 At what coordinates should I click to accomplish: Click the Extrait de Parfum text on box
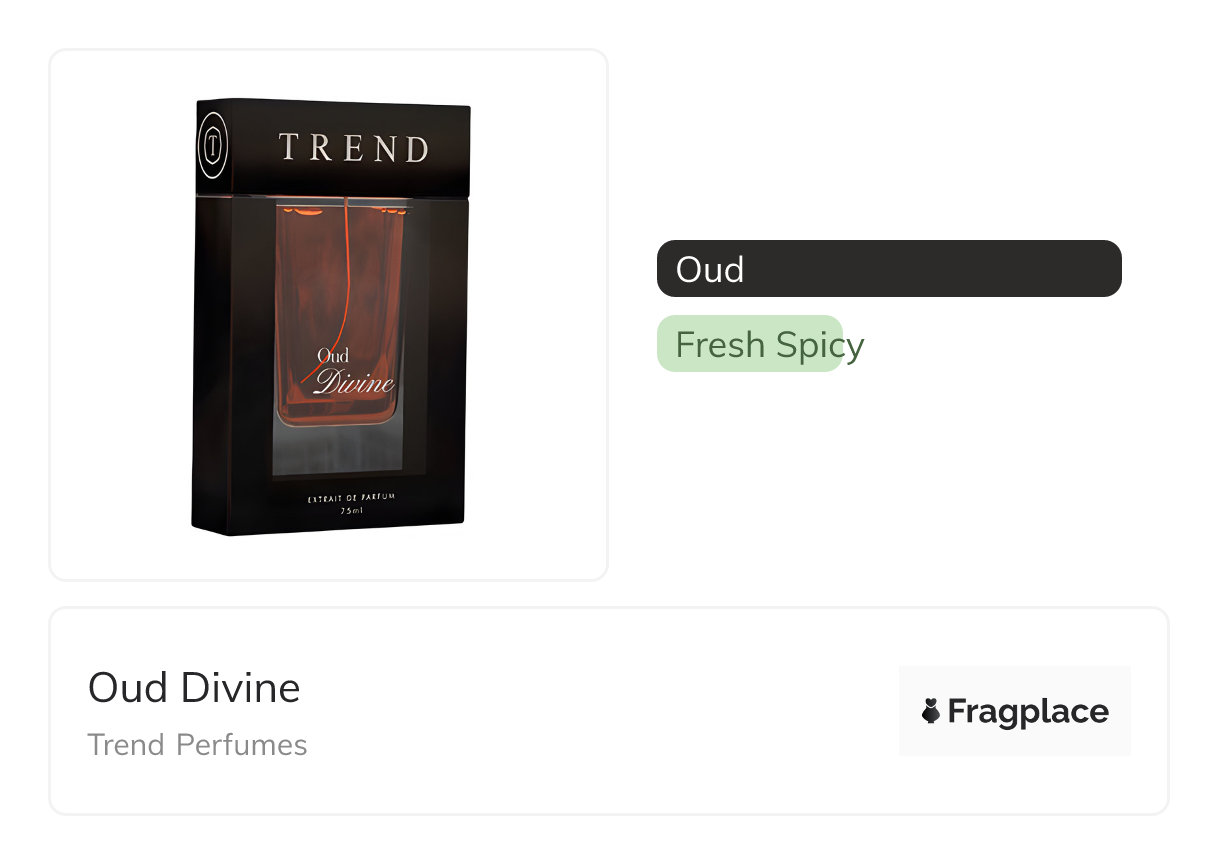point(351,497)
